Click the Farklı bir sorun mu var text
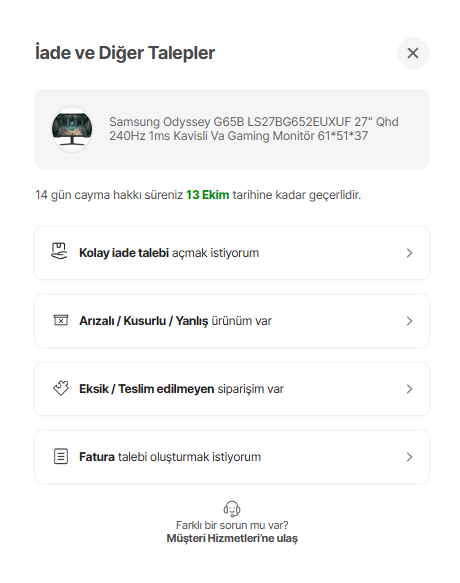This screenshot has height=583, width=460. click(232, 525)
